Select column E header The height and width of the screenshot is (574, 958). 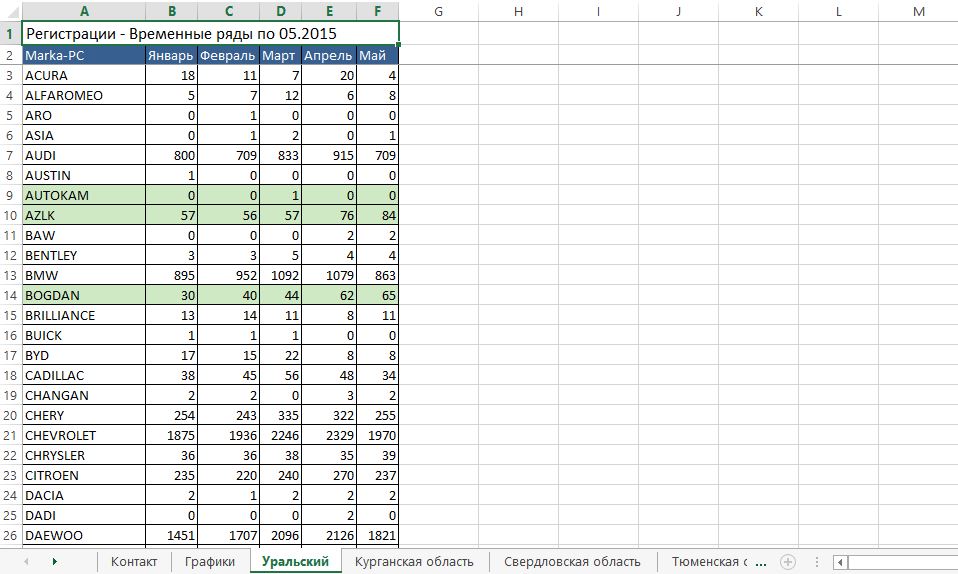[329, 11]
